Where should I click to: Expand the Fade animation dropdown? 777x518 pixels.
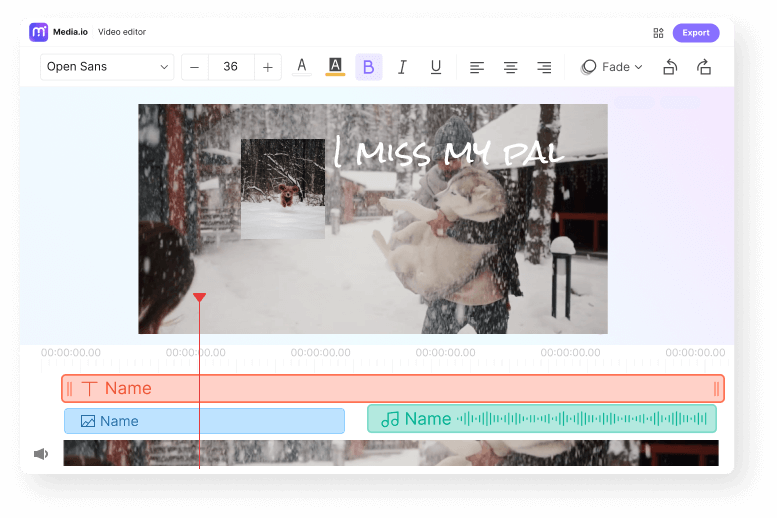click(x=612, y=67)
